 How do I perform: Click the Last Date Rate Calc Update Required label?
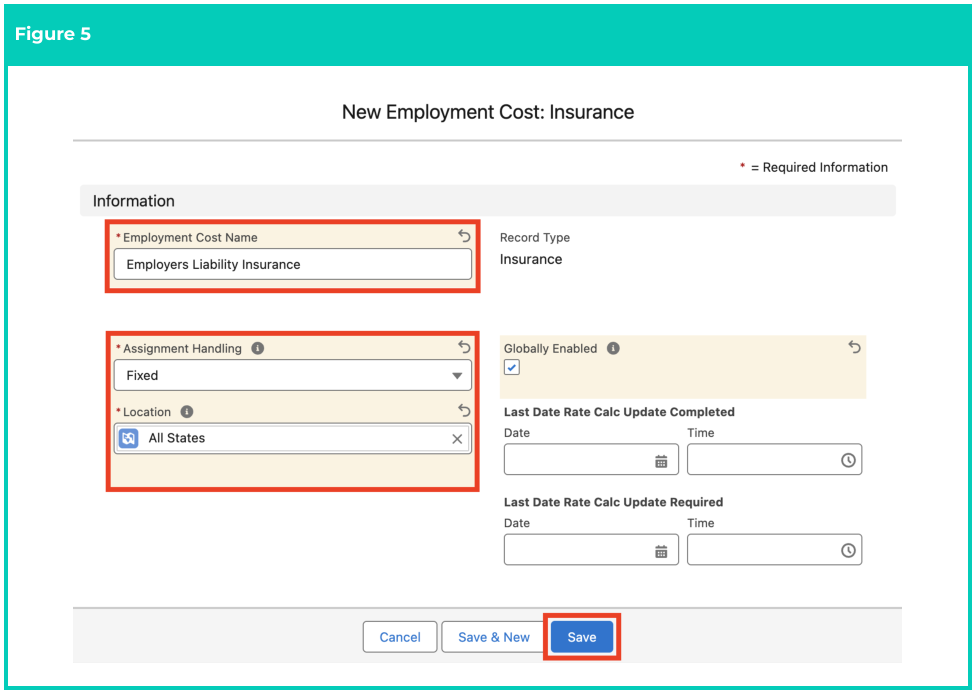[x=613, y=502]
